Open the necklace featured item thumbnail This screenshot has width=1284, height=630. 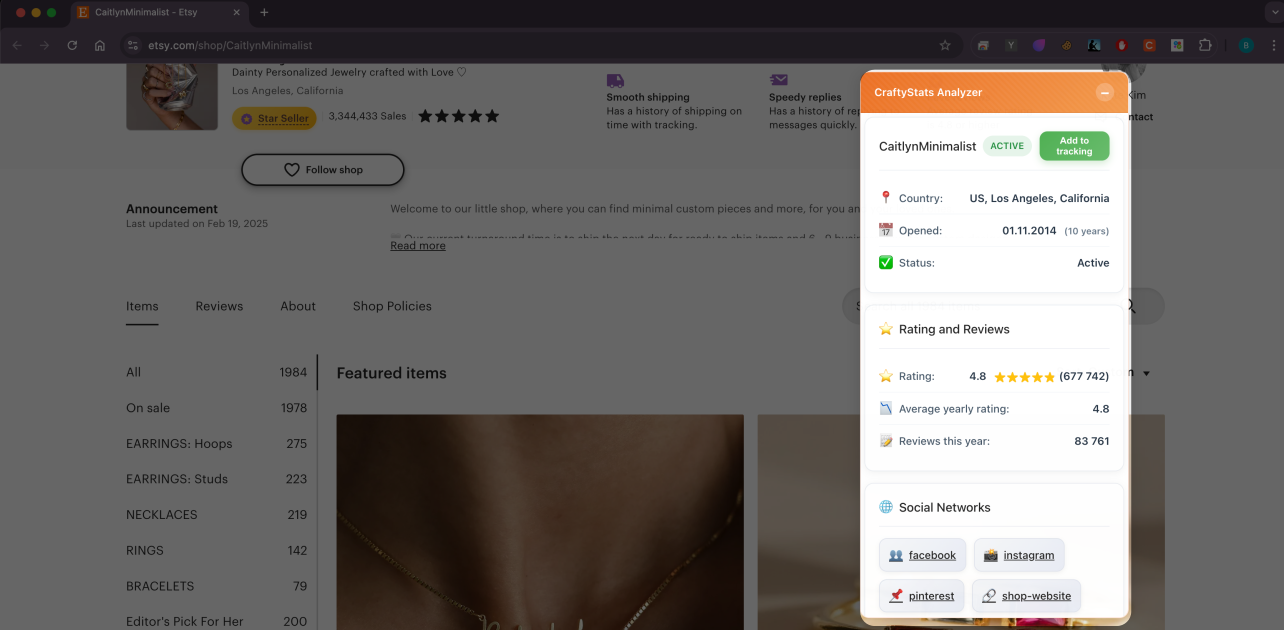point(540,522)
